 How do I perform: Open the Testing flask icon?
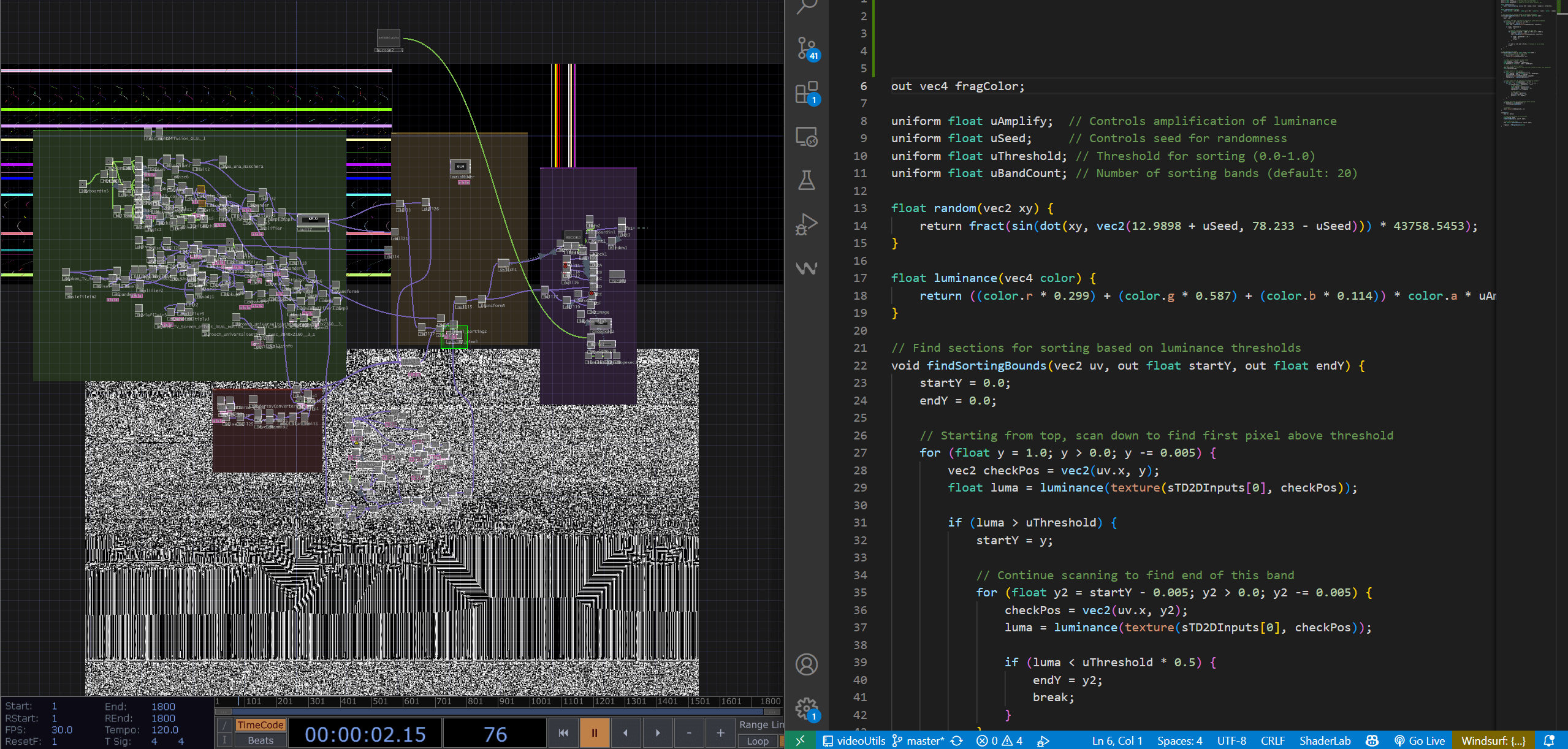[807, 180]
